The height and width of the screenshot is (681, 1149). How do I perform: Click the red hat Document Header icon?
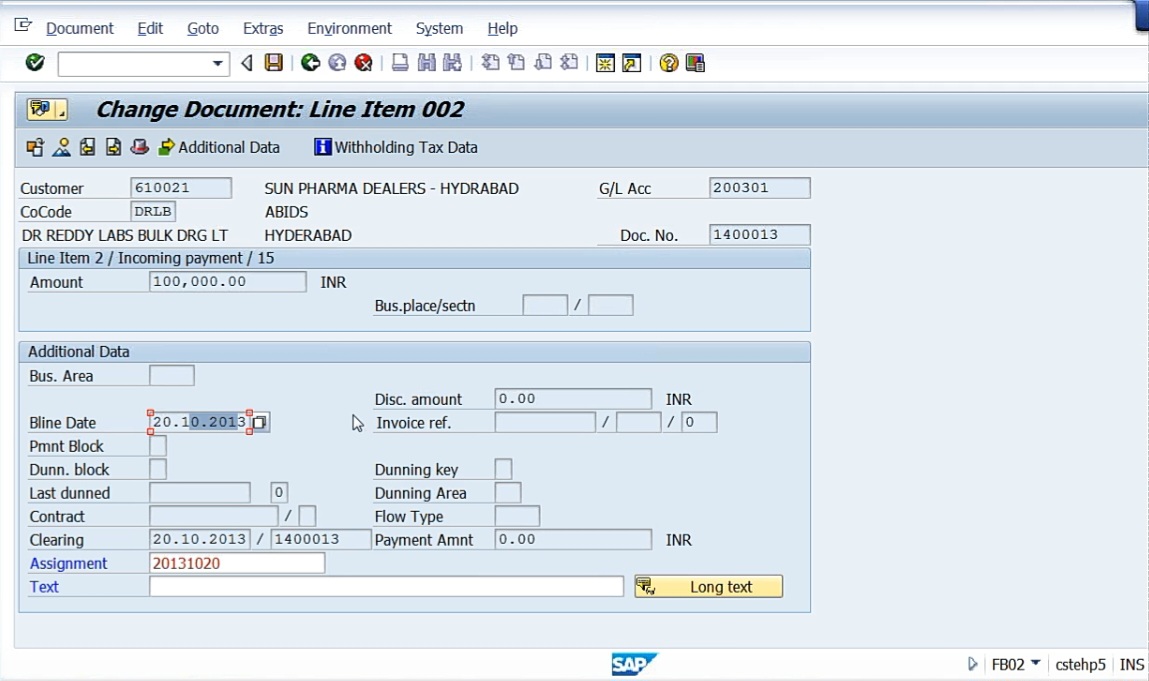[139, 147]
